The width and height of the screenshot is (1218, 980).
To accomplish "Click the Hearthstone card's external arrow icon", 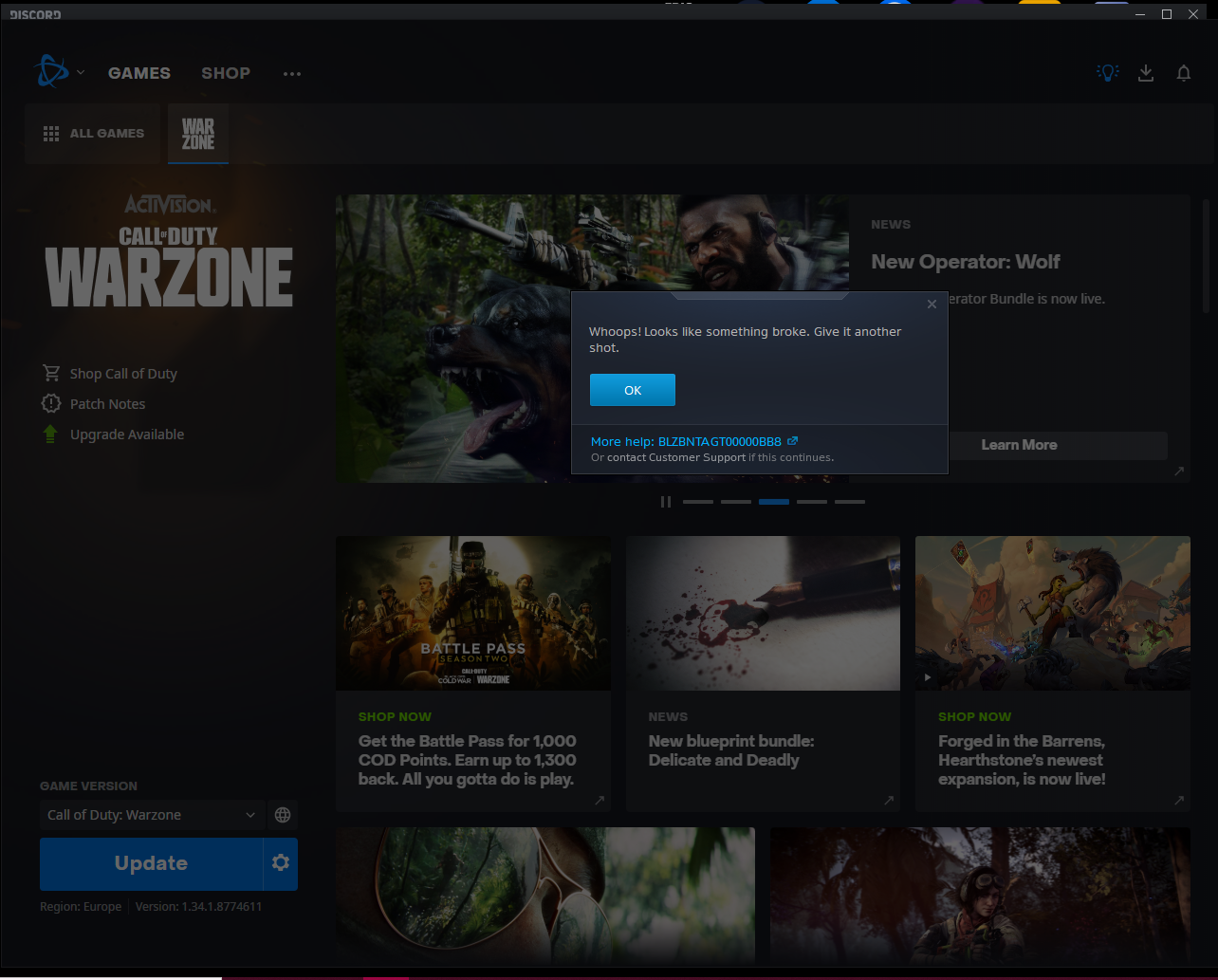I will (x=1179, y=801).
